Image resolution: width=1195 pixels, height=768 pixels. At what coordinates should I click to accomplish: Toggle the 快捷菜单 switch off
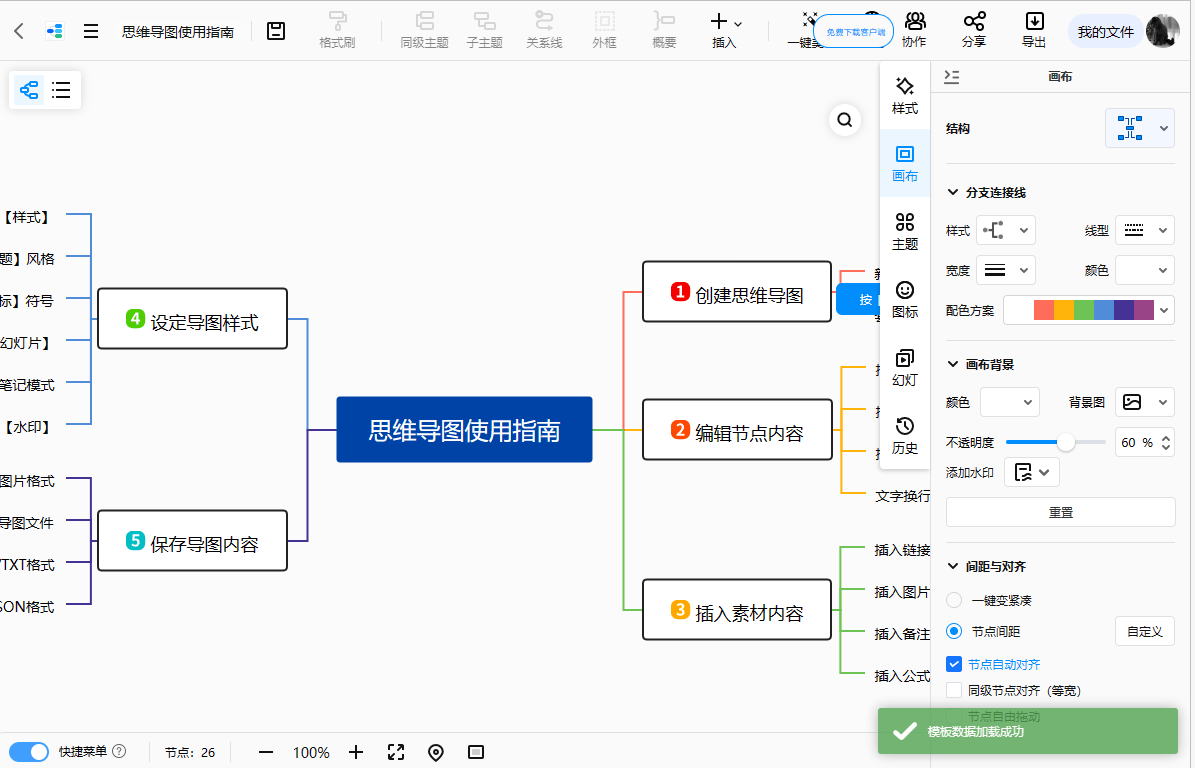coord(29,752)
